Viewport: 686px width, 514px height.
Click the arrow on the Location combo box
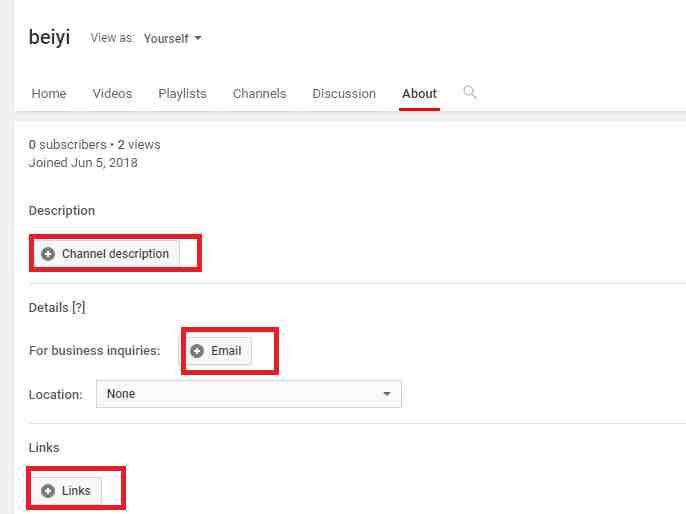pyautogui.click(x=387, y=394)
